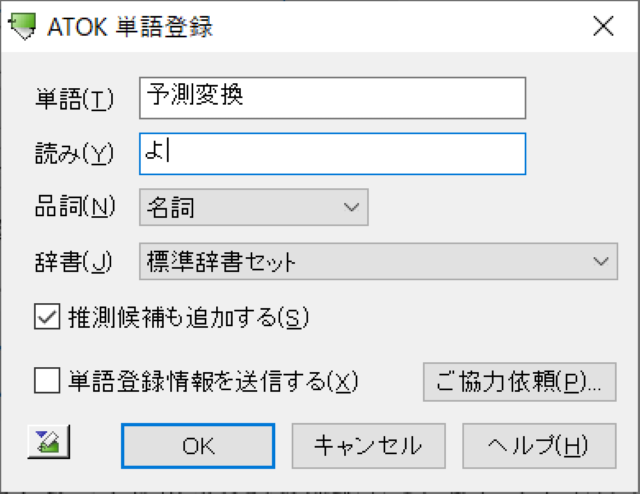This screenshot has height=494, width=640.
Task: Click the ATOK green icon in title bar
Action: 22,26
